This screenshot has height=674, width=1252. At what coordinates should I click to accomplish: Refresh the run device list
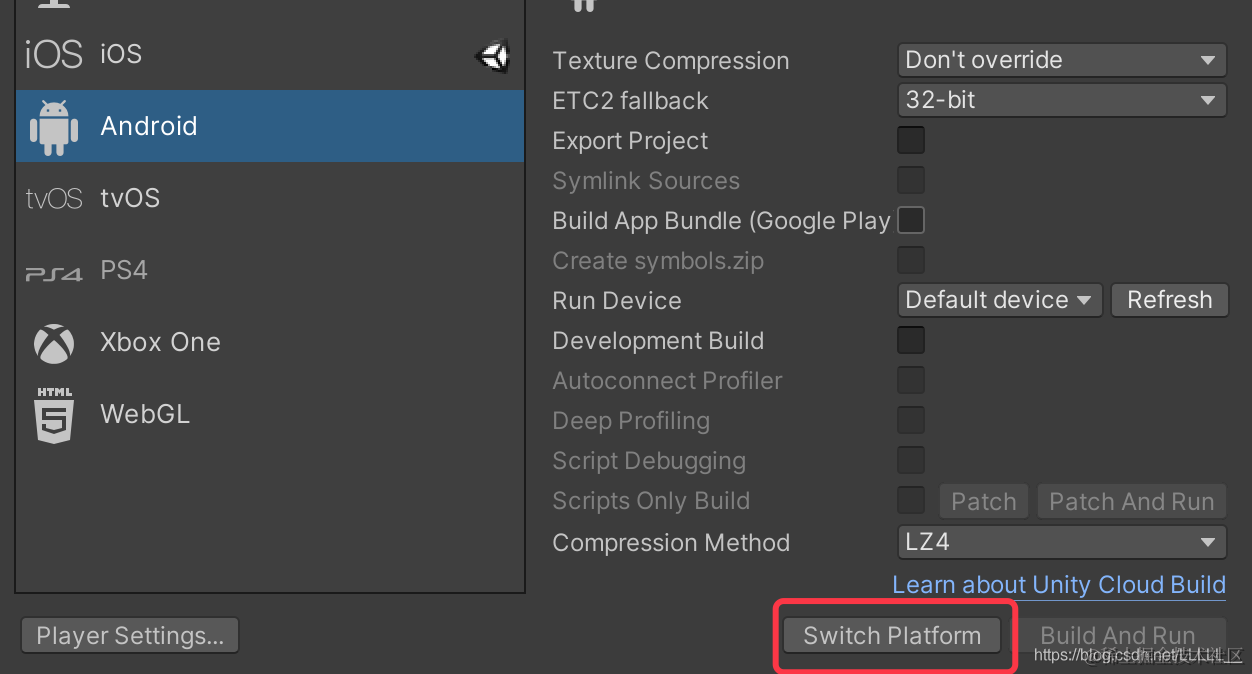pos(1169,300)
